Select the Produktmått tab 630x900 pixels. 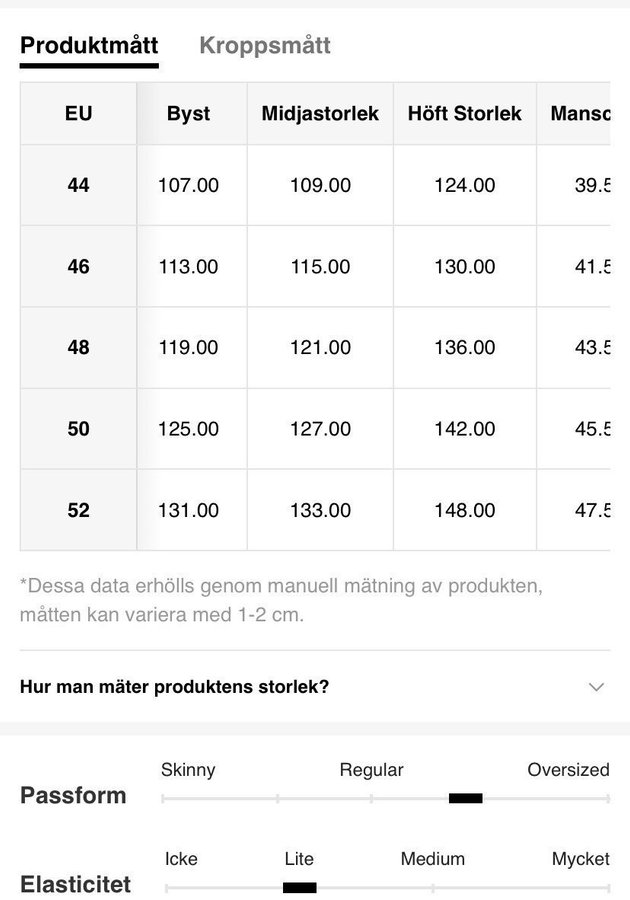89,45
